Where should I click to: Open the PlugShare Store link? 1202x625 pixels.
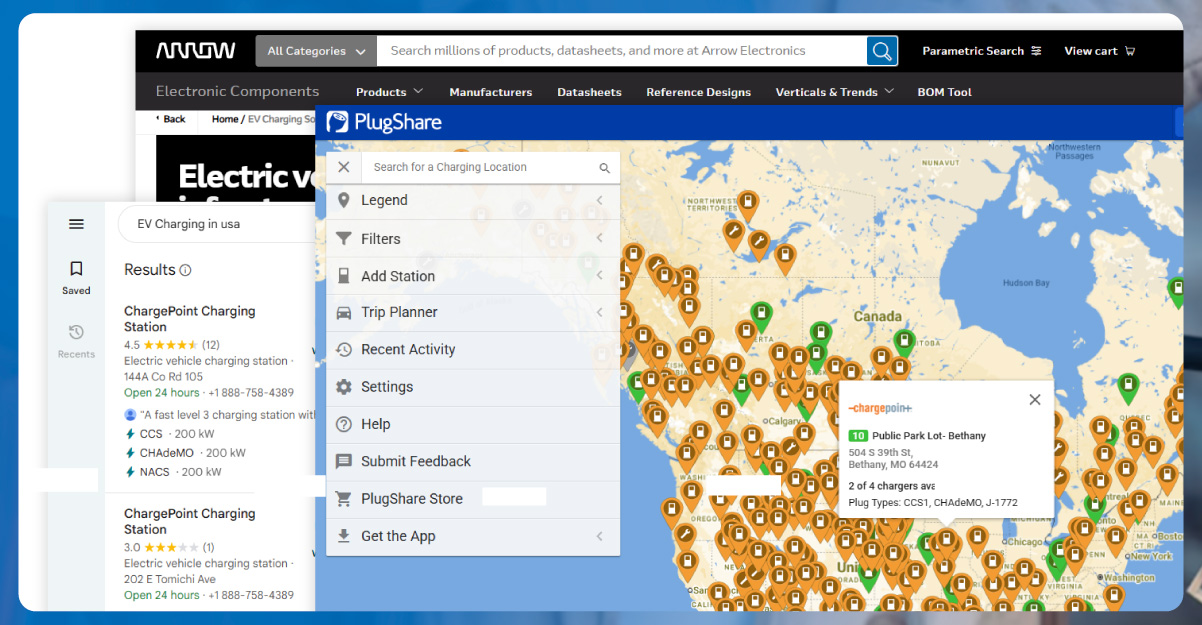click(411, 498)
